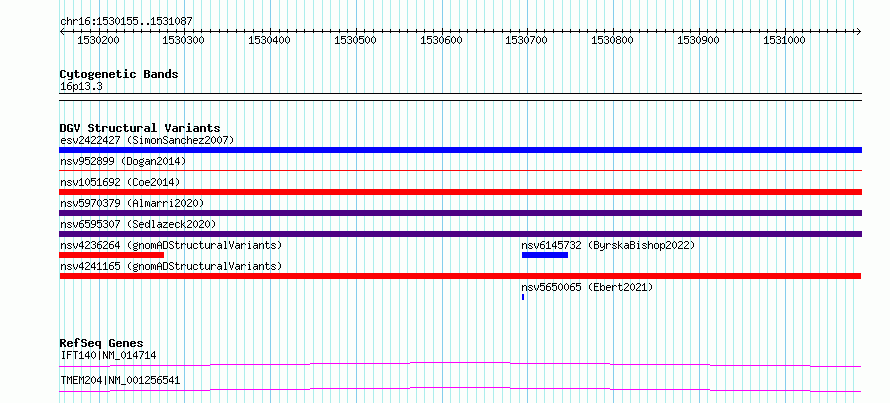This screenshot has width=890, height=403.
Task: Click the long red nsv4241165 bar
Action: [460, 276]
